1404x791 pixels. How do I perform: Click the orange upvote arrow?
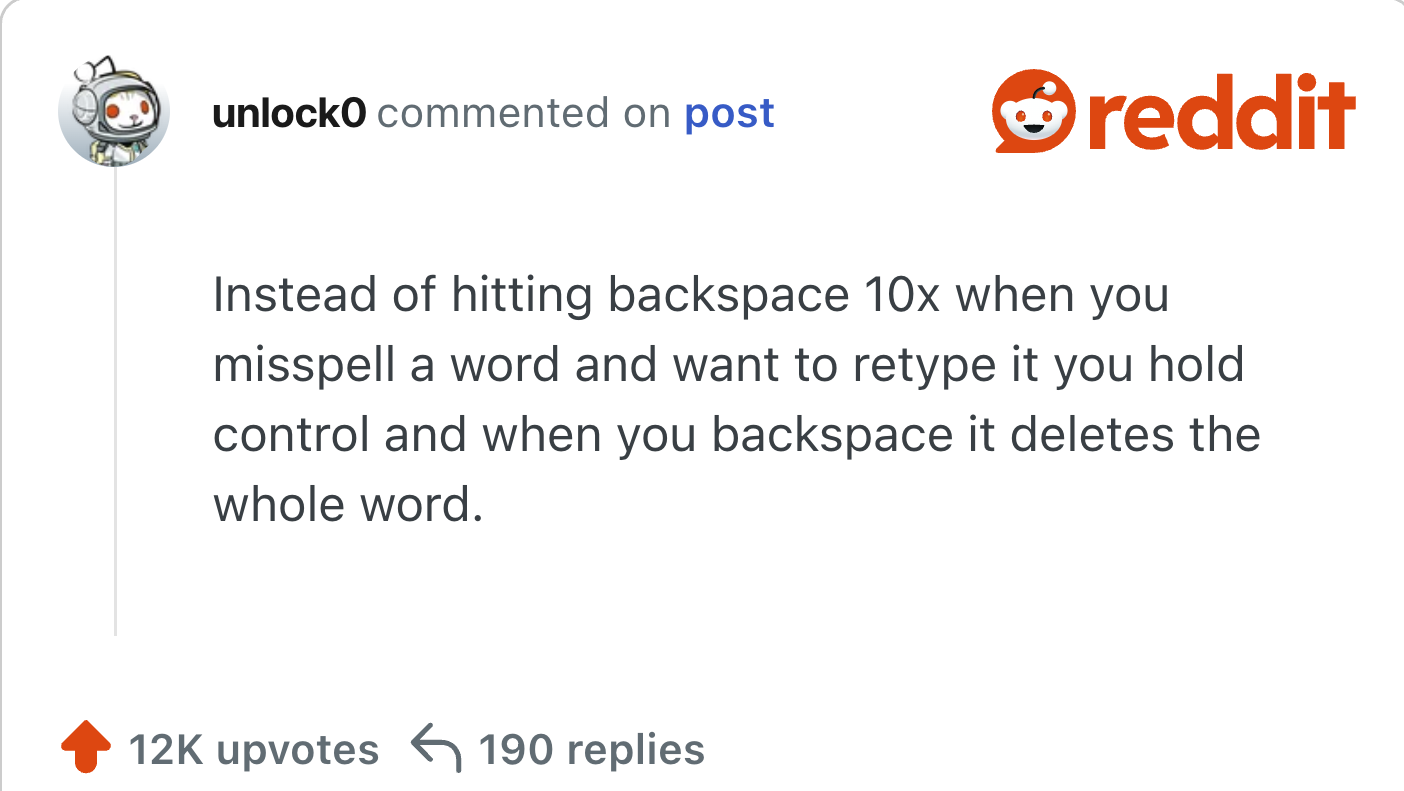(x=85, y=747)
